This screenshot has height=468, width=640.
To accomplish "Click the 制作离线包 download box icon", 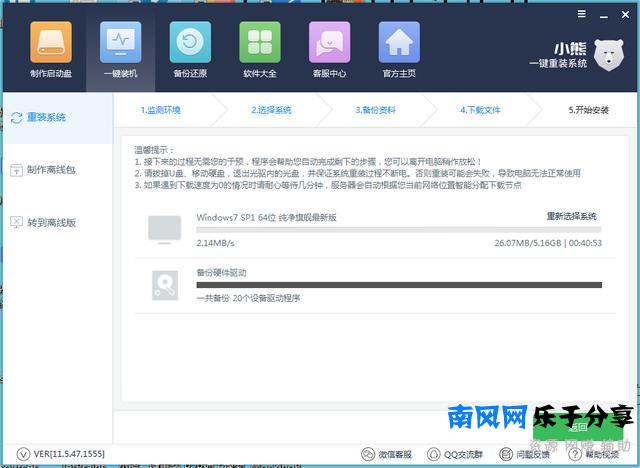I will point(16,170).
